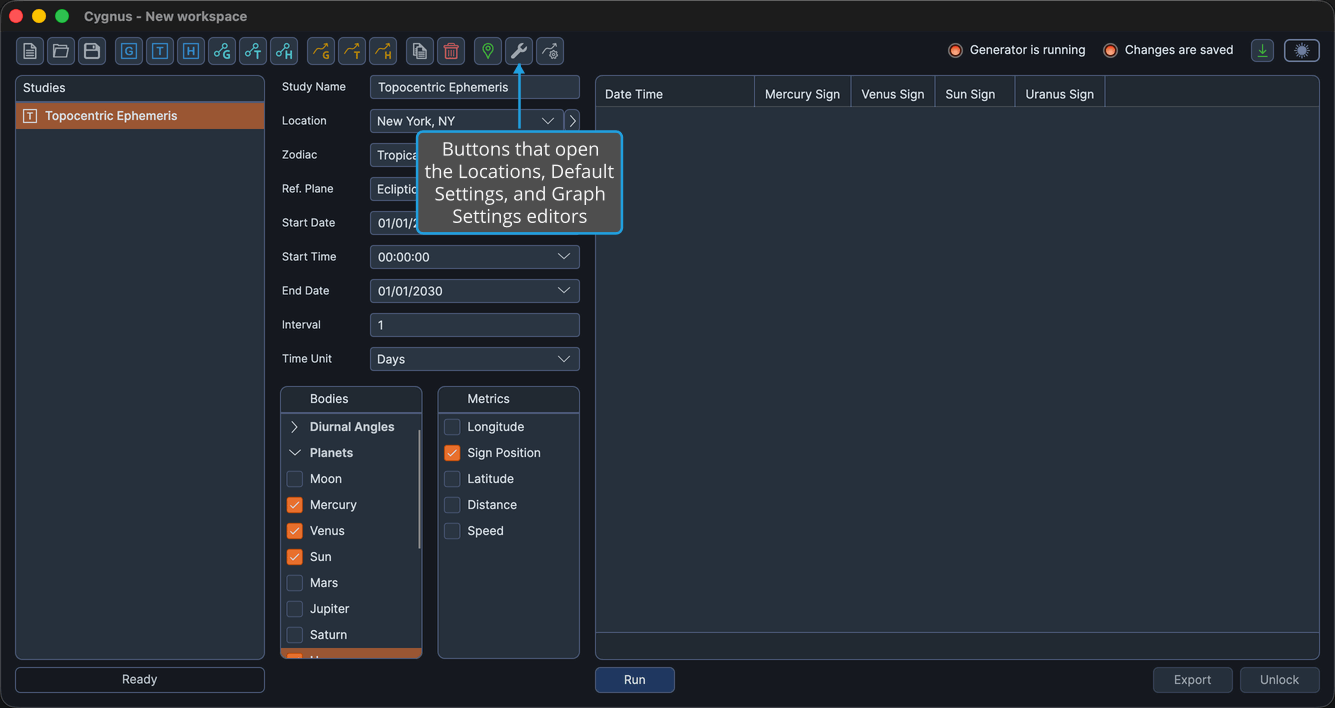Screen dimensions: 1335x708
Task: Open the Location dropdown New York, NY
Action: coord(466,121)
